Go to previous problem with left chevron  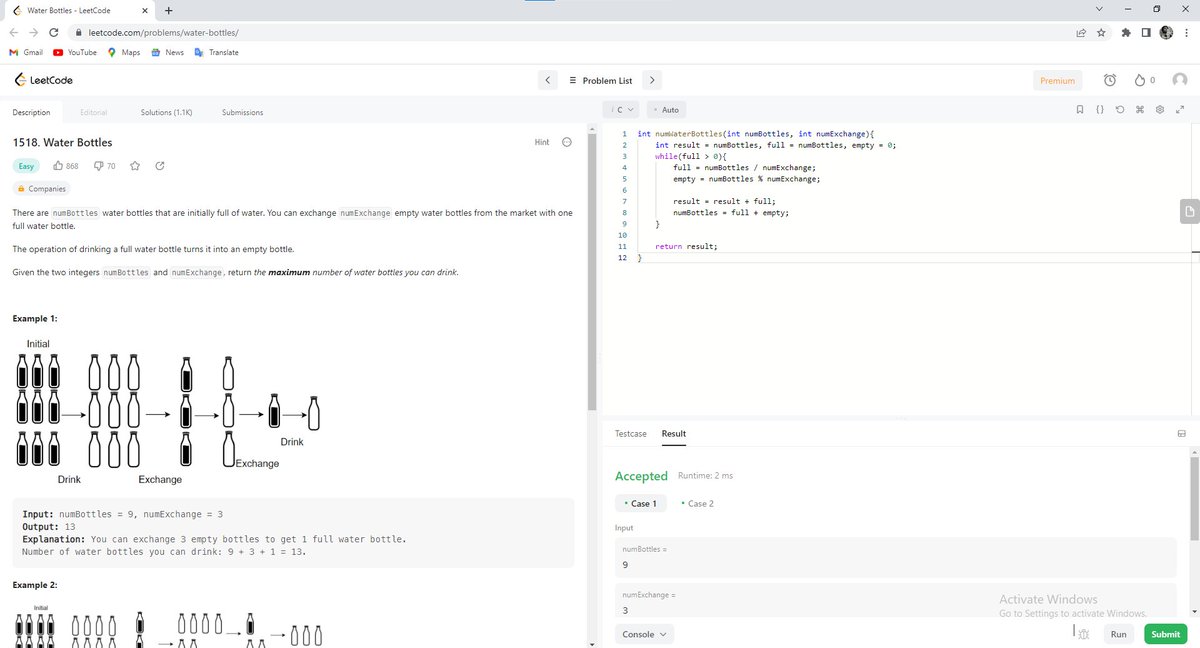pyautogui.click(x=548, y=80)
